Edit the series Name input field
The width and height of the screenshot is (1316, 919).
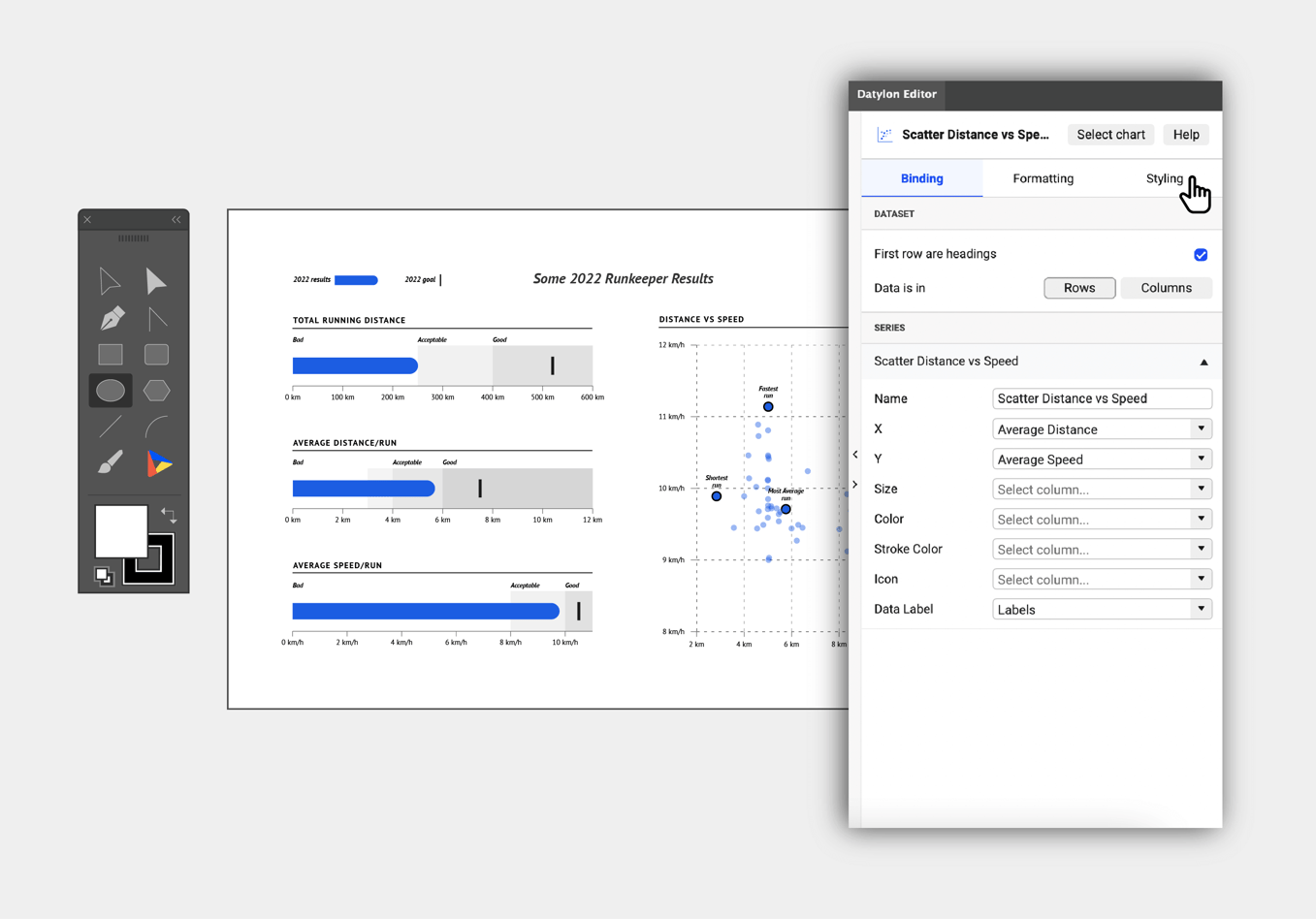pos(1102,398)
